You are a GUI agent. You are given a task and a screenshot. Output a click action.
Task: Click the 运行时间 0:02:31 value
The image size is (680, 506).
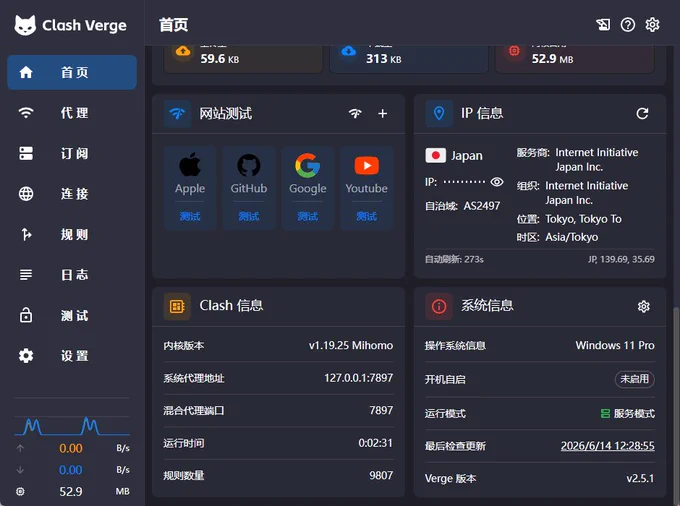375,443
